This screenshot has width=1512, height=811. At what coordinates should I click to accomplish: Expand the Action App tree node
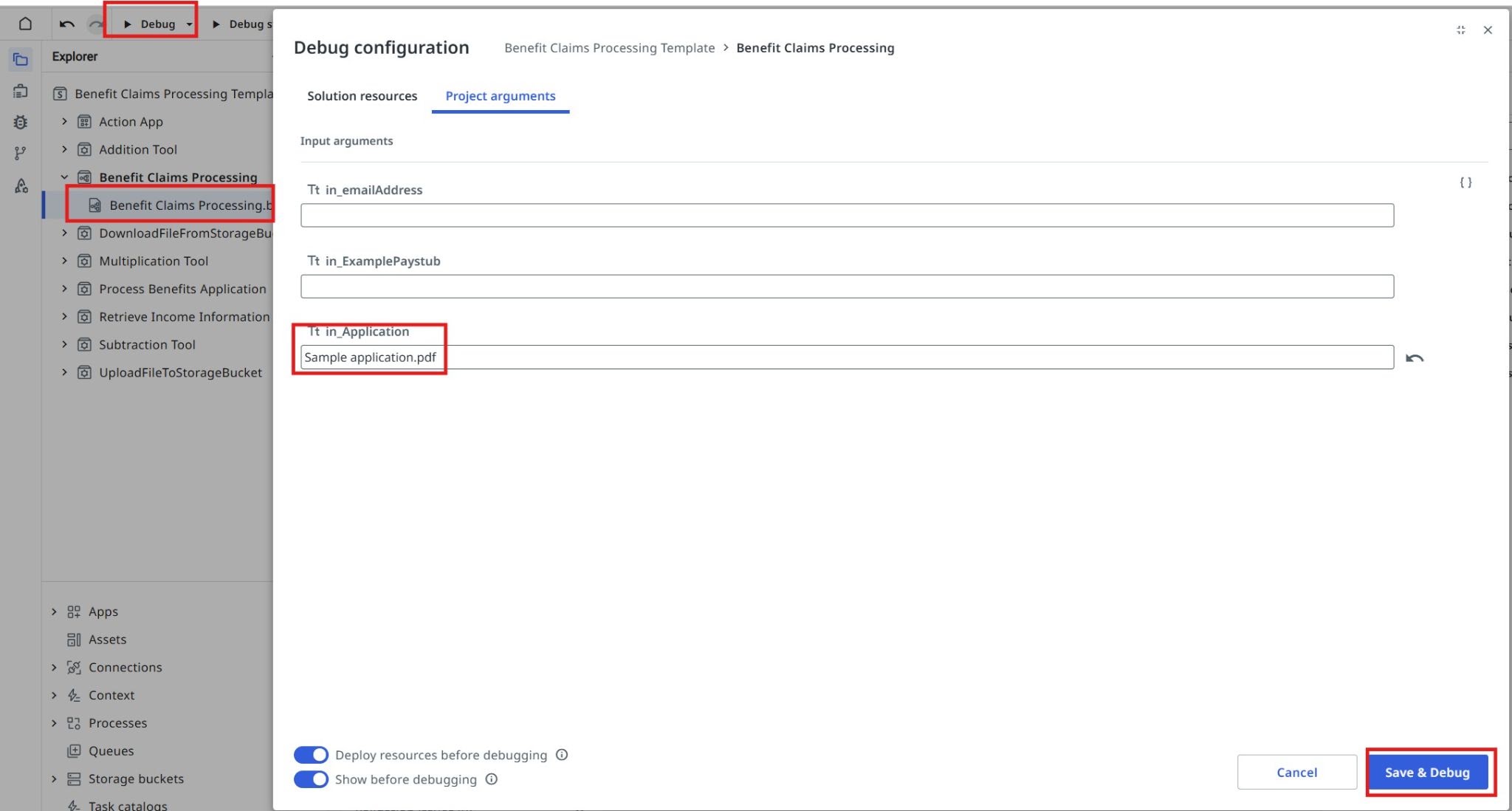click(64, 121)
